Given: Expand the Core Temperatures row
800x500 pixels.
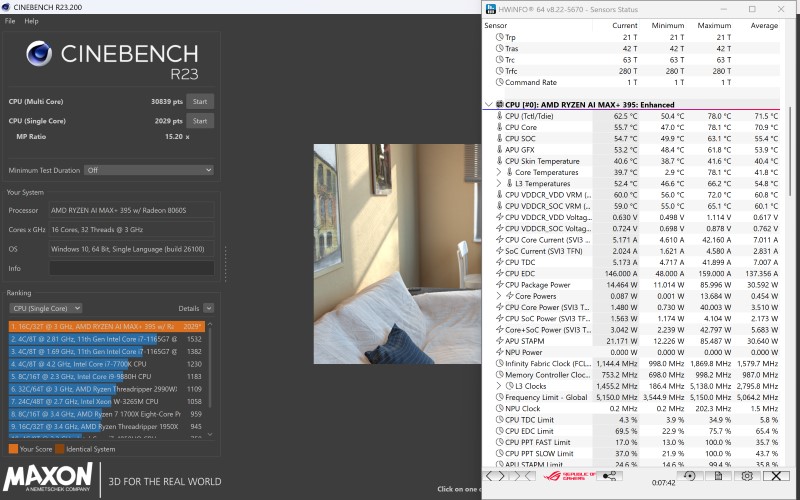Looking at the screenshot, I should [x=499, y=172].
